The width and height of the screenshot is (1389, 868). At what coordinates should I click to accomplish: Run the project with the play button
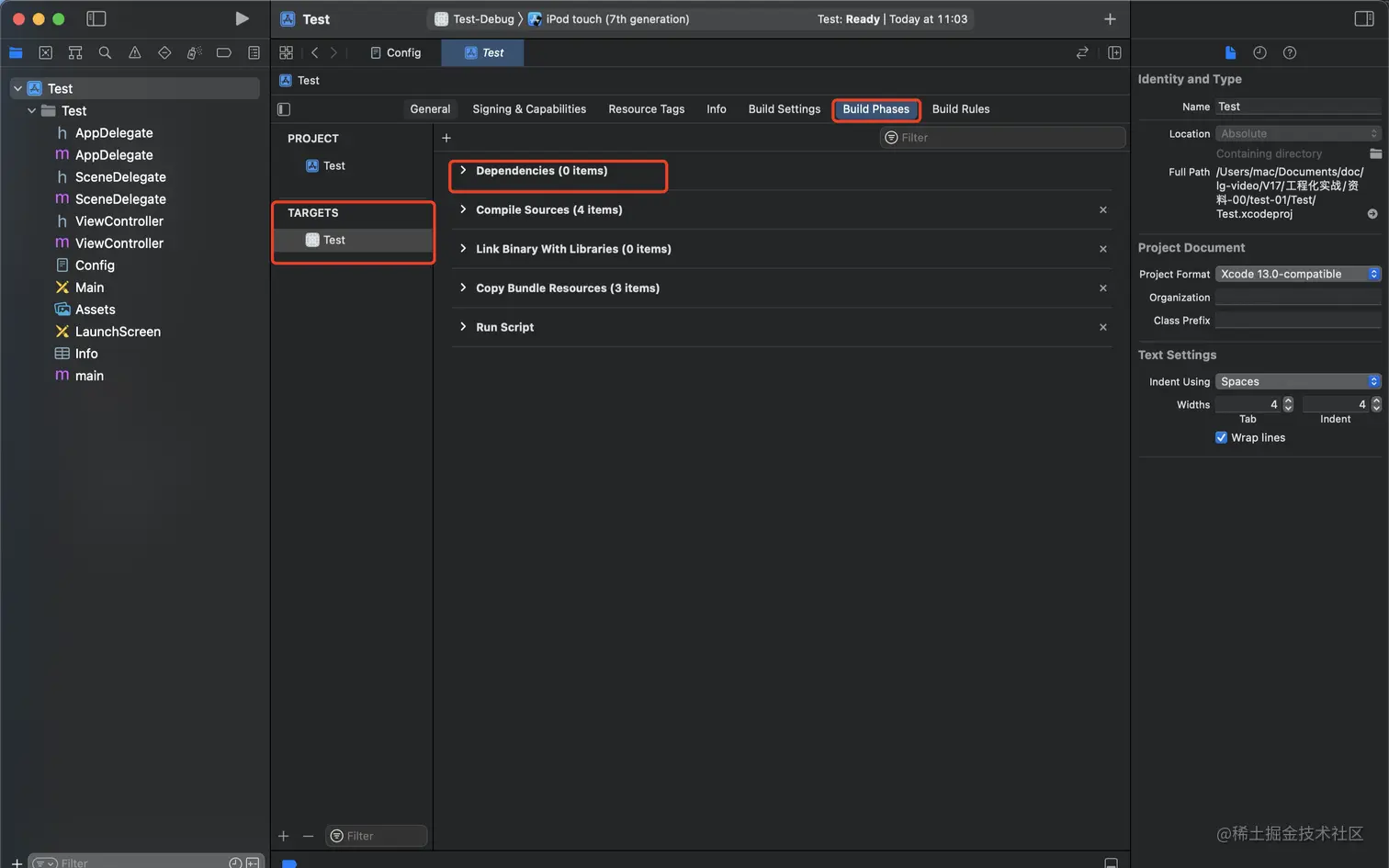[242, 18]
